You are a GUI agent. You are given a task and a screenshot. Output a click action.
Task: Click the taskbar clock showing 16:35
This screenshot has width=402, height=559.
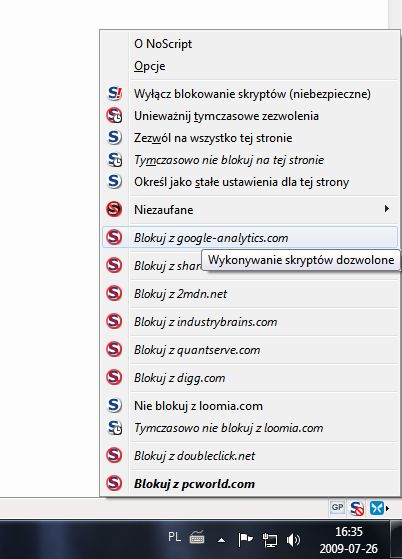(x=349, y=540)
